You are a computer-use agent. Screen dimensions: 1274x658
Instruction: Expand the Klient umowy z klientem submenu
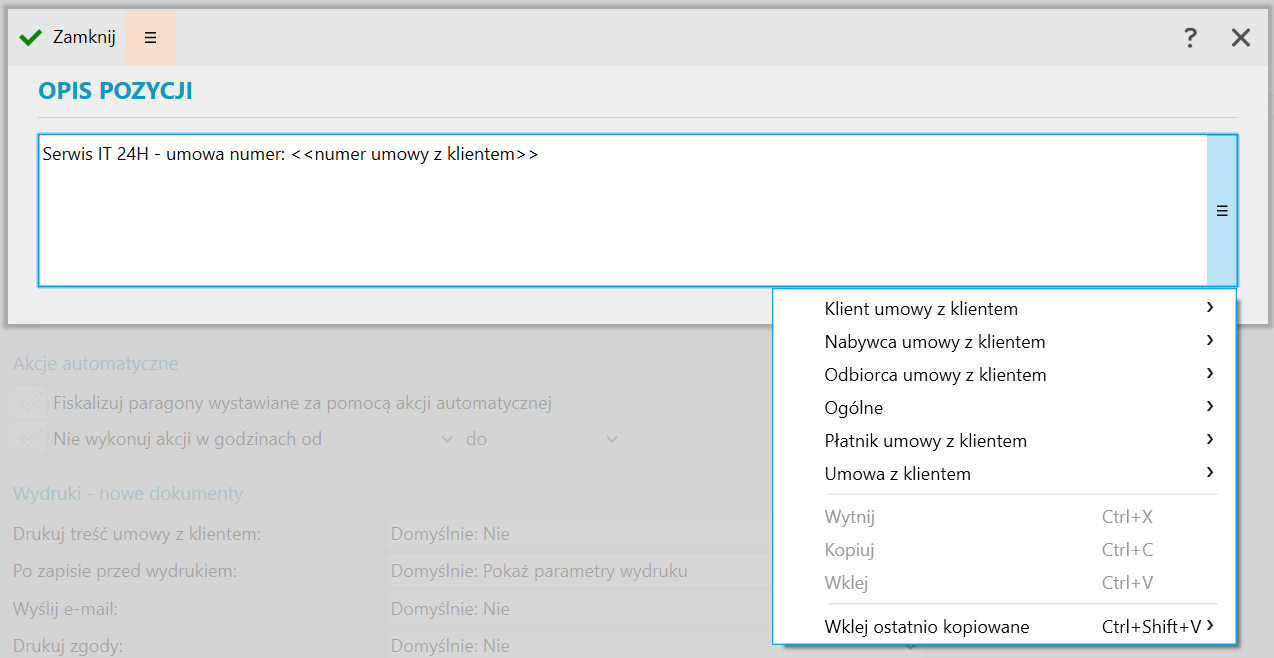[x=1210, y=308]
